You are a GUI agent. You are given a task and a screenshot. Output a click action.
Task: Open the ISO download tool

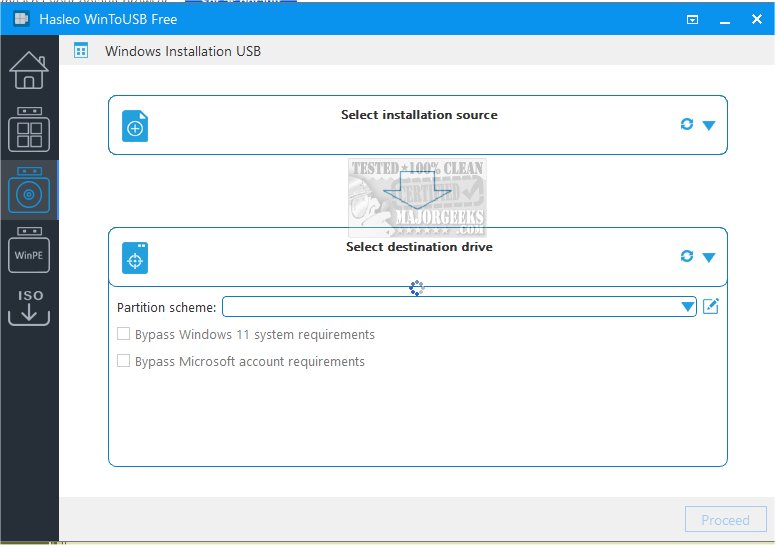point(29,307)
